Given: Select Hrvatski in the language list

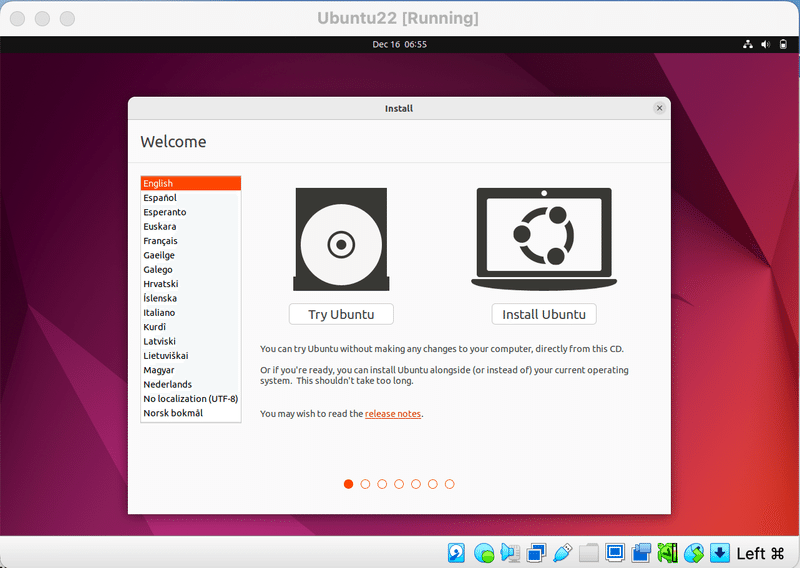Looking at the screenshot, I should click(191, 284).
